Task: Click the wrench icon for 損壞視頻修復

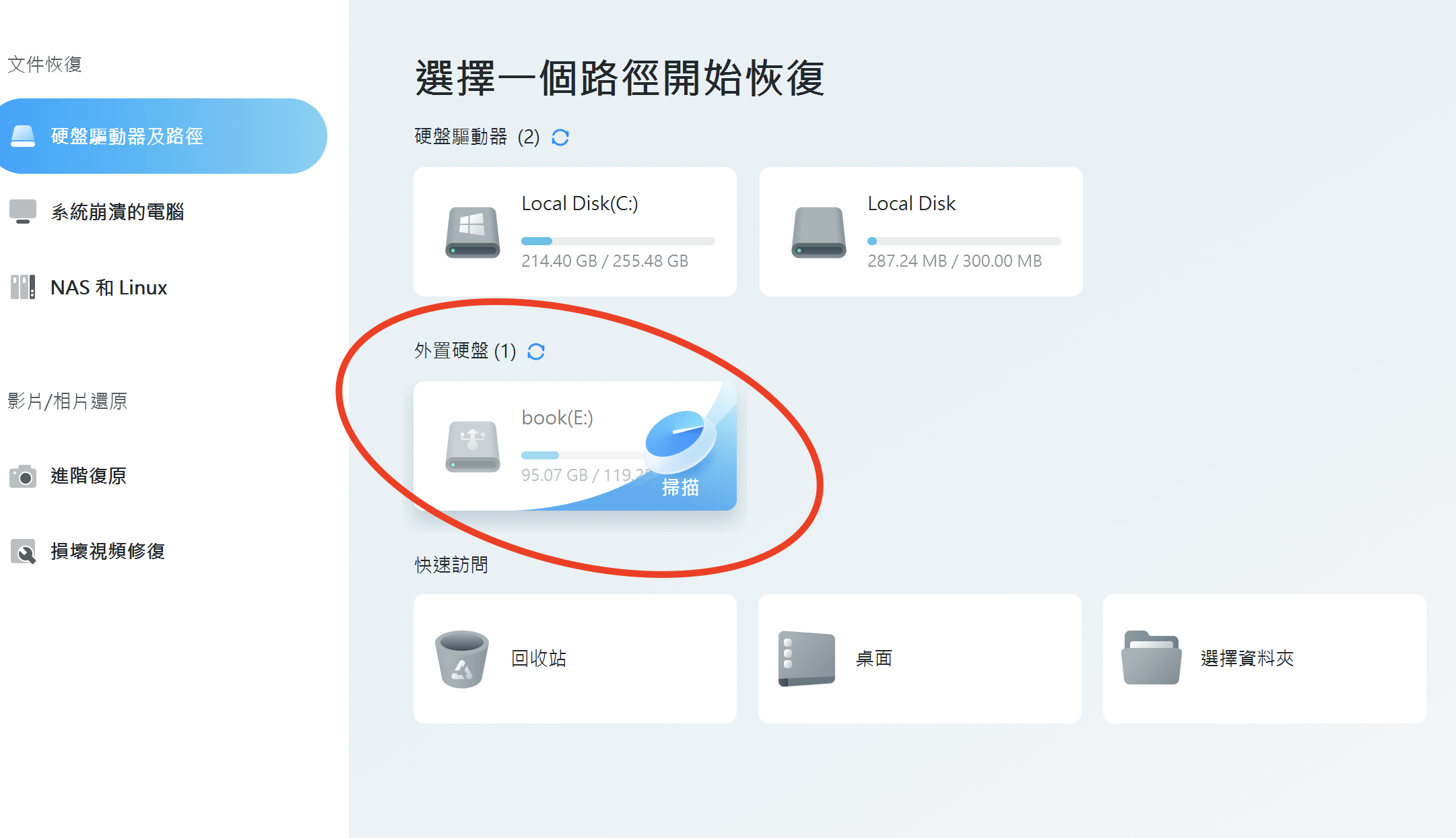Action: (x=23, y=552)
